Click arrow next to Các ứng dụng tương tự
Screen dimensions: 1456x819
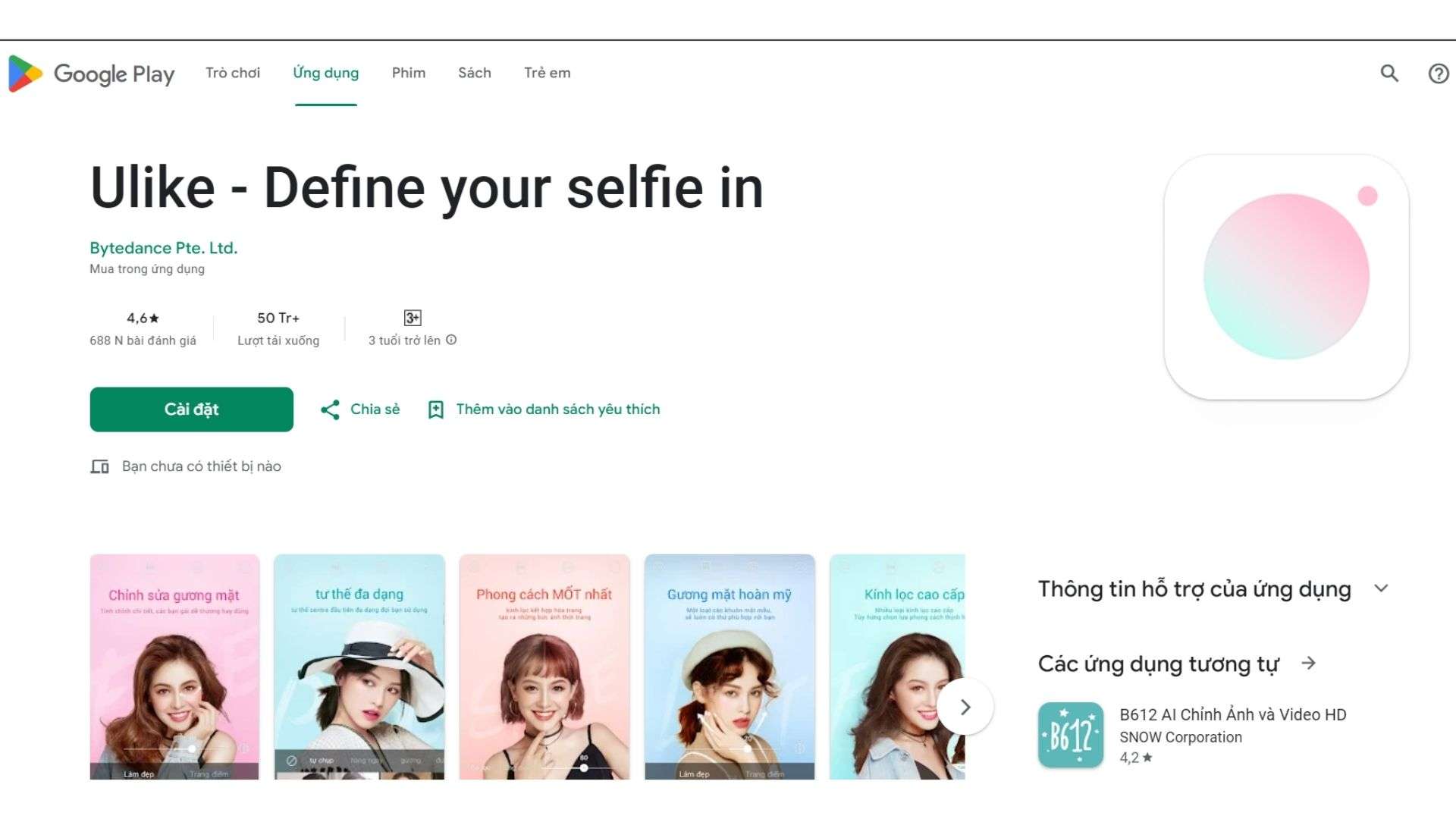[x=1308, y=664]
